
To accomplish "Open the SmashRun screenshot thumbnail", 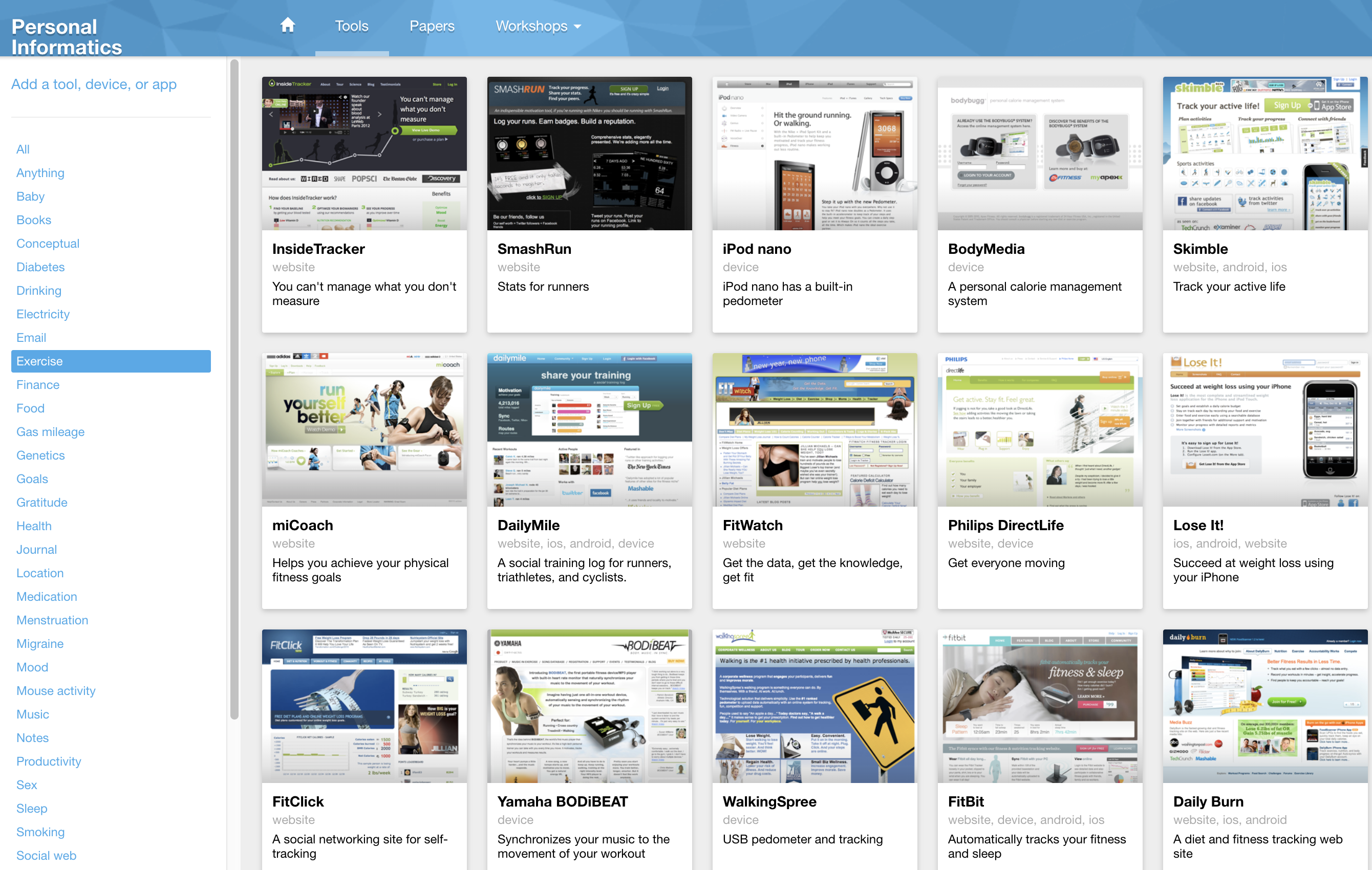I will [x=589, y=154].
